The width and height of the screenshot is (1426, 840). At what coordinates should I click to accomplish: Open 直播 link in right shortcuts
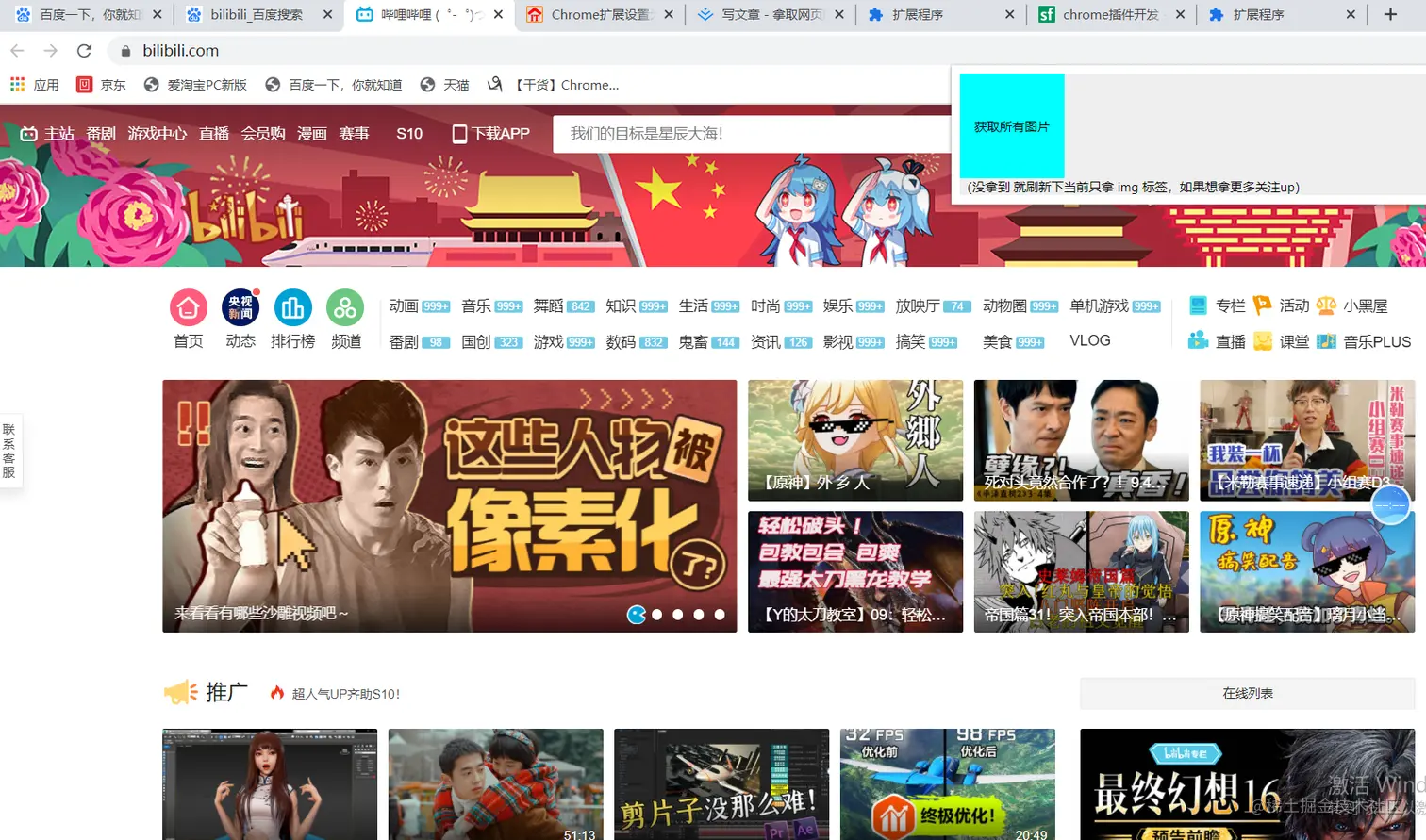click(x=1217, y=341)
